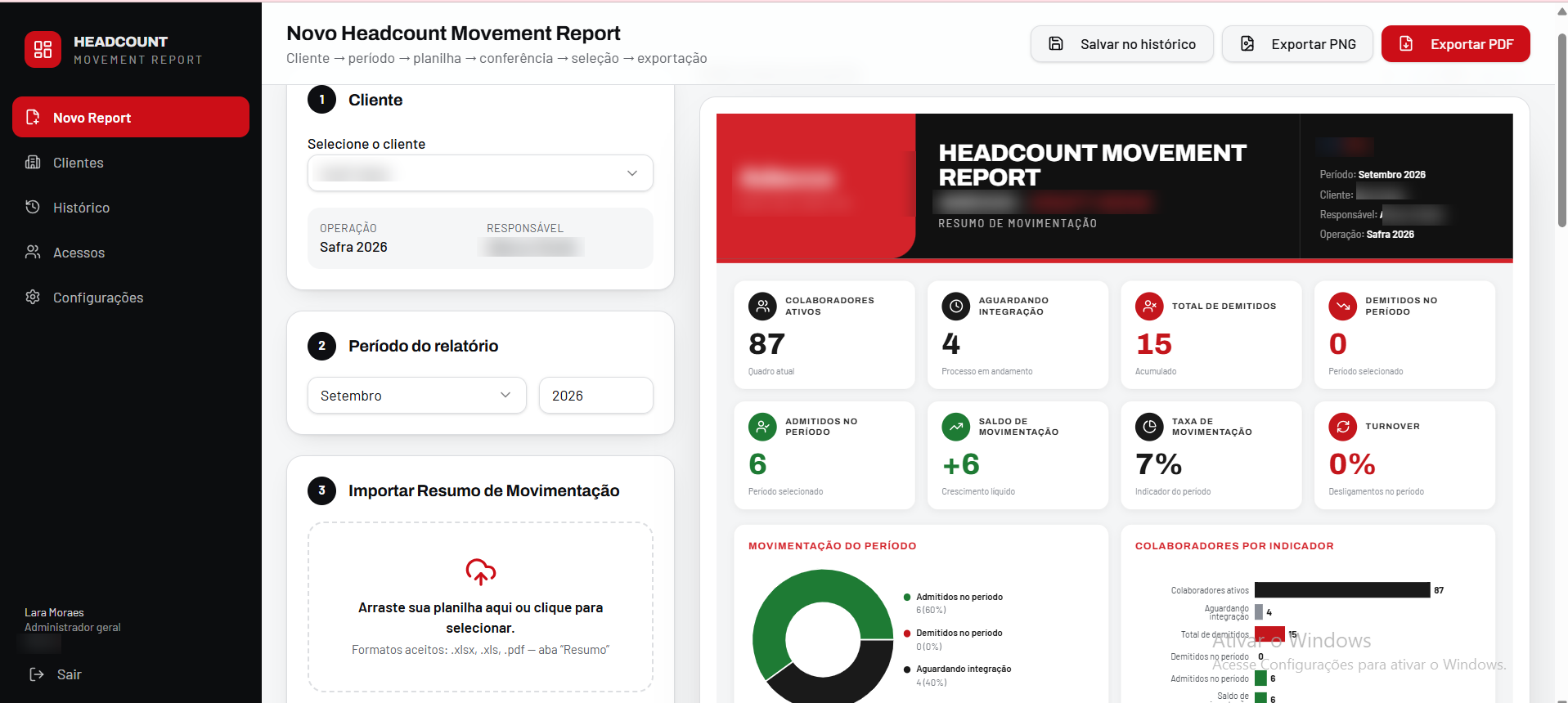The width and height of the screenshot is (1568, 703).
Task: Click the Admitidos no período legend entry
Action: click(x=953, y=603)
